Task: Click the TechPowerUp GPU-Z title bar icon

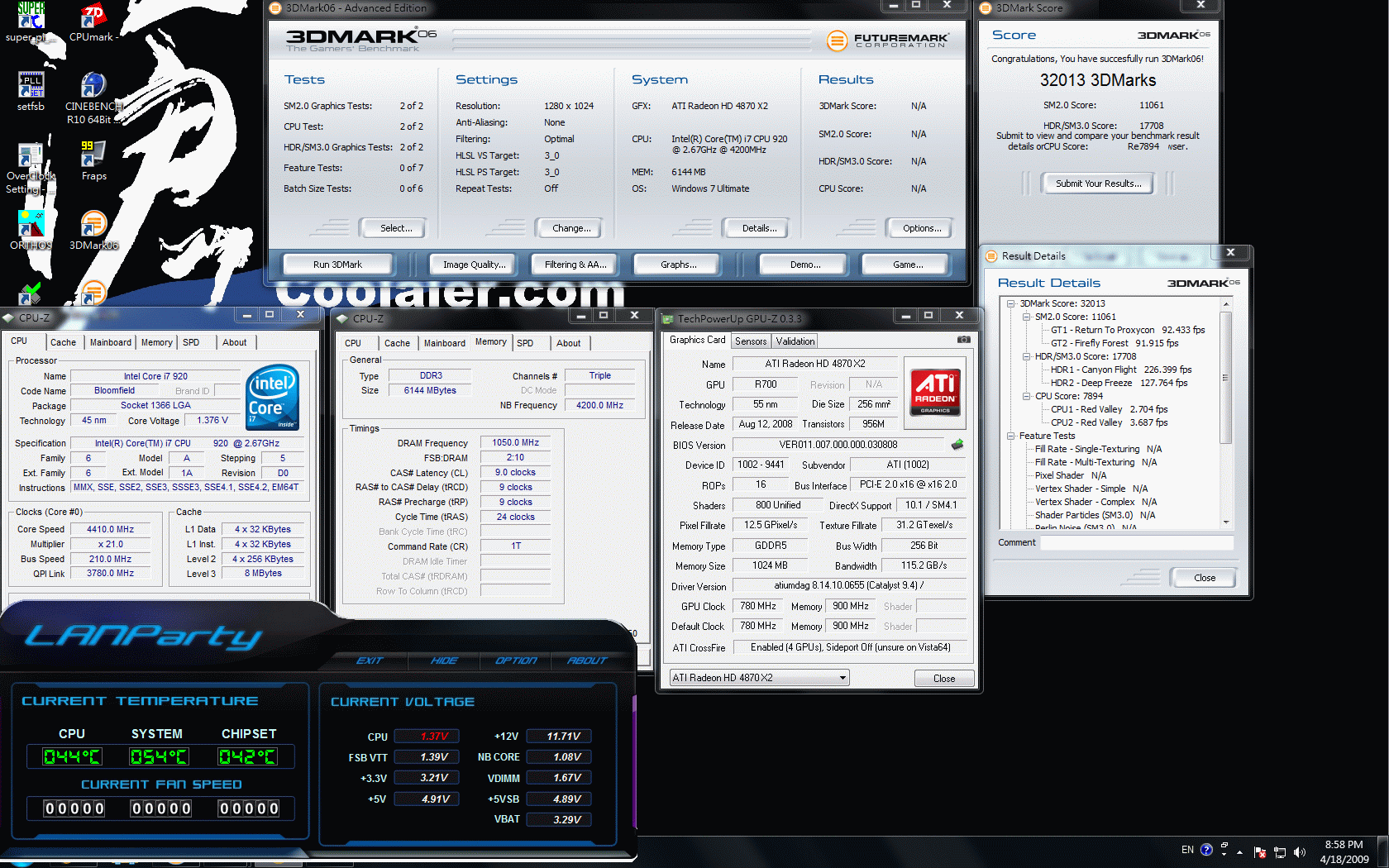Action: point(667,318)
